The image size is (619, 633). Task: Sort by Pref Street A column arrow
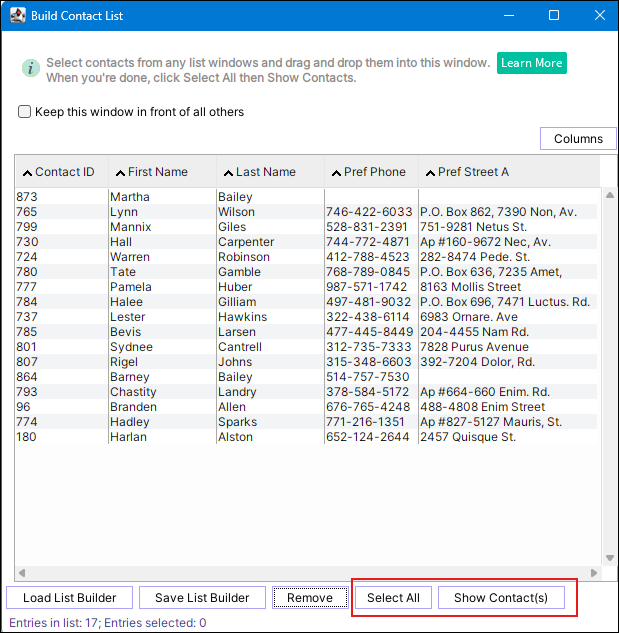coord(429,173)
